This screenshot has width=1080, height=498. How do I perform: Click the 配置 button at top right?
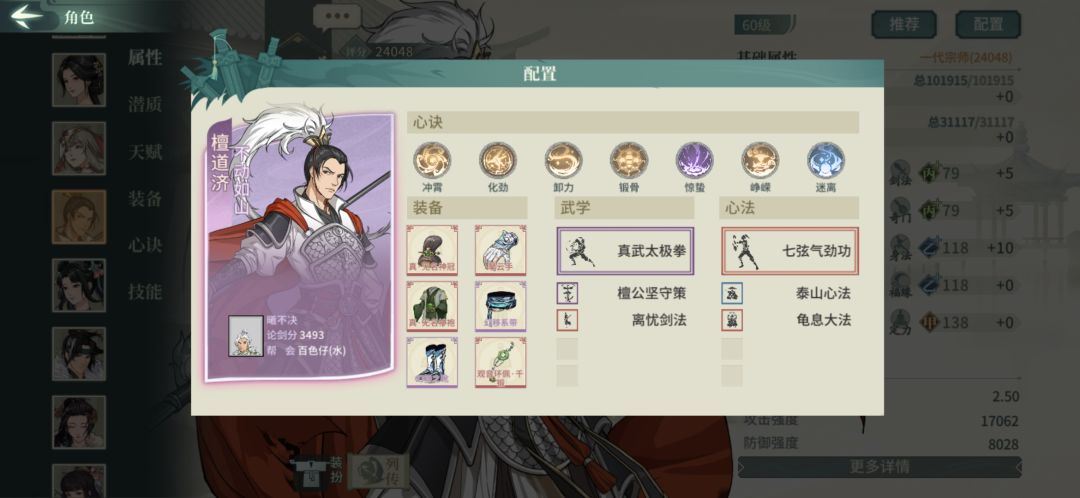pyautogui.click(x=988, y=25)
